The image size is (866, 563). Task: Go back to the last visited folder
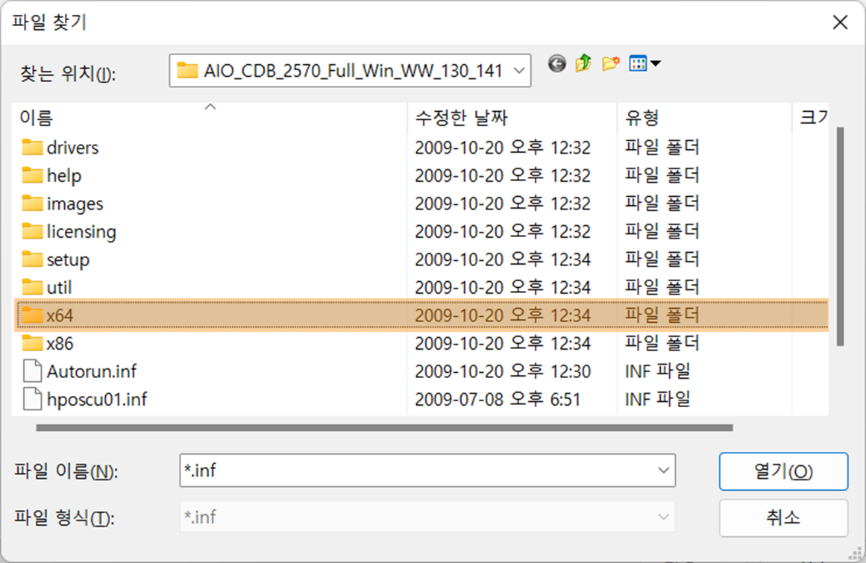pyautogui.click(x=557, y=64)
